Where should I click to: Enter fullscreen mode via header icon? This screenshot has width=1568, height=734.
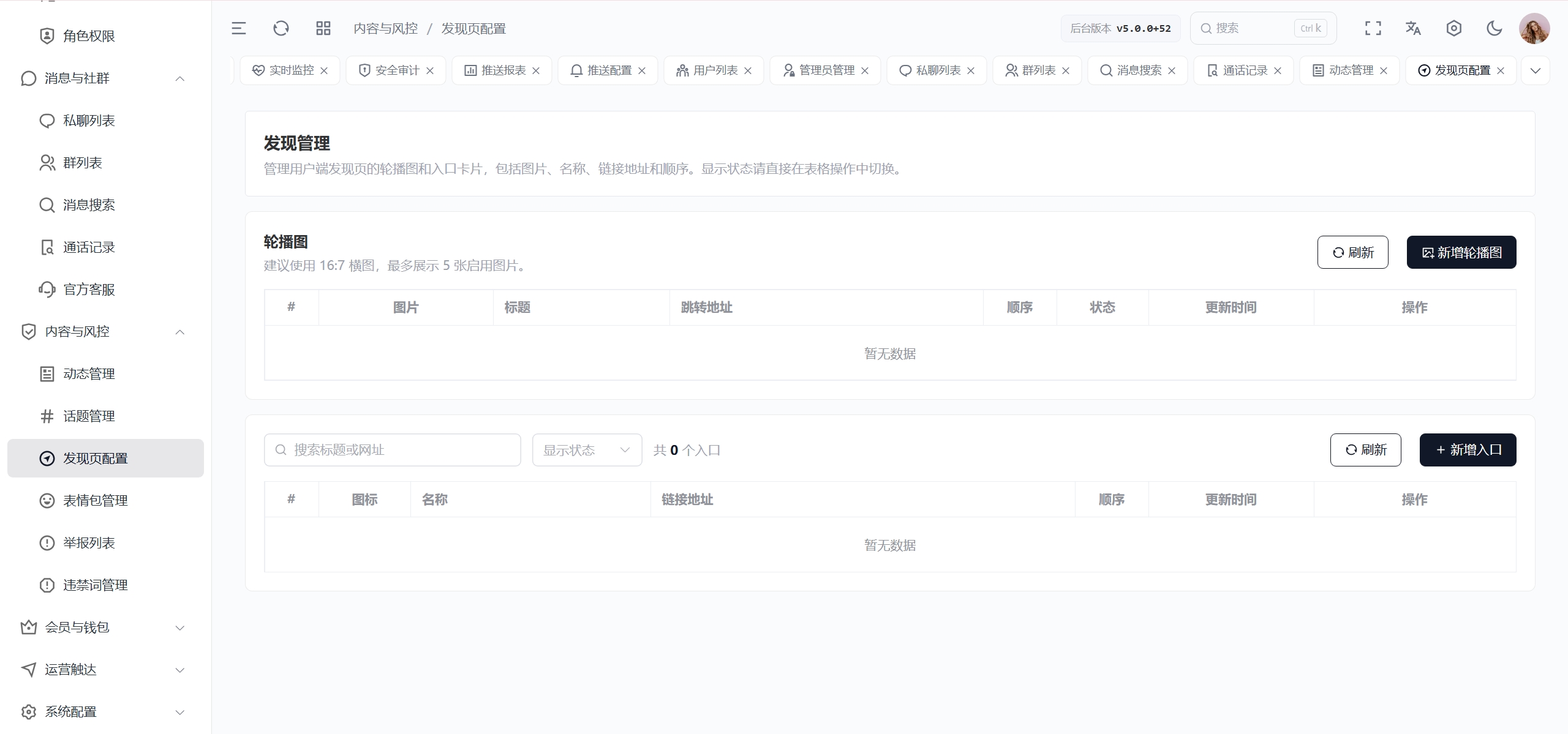[1373, 28]
